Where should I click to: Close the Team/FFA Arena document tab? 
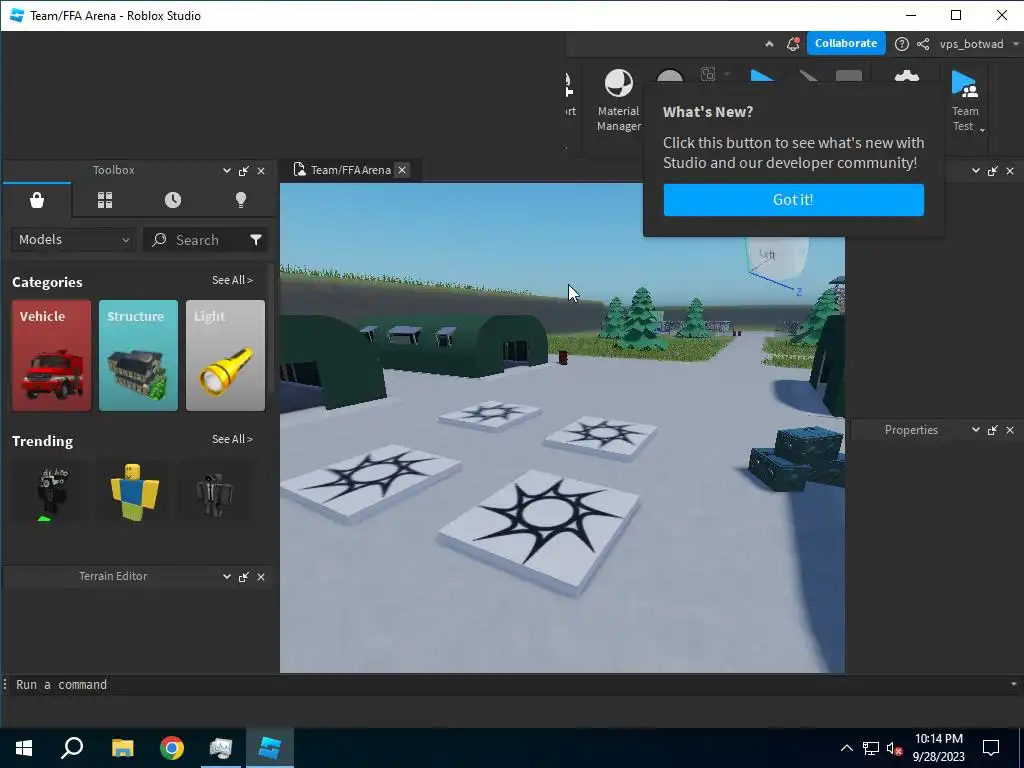(x=402, y=170)
